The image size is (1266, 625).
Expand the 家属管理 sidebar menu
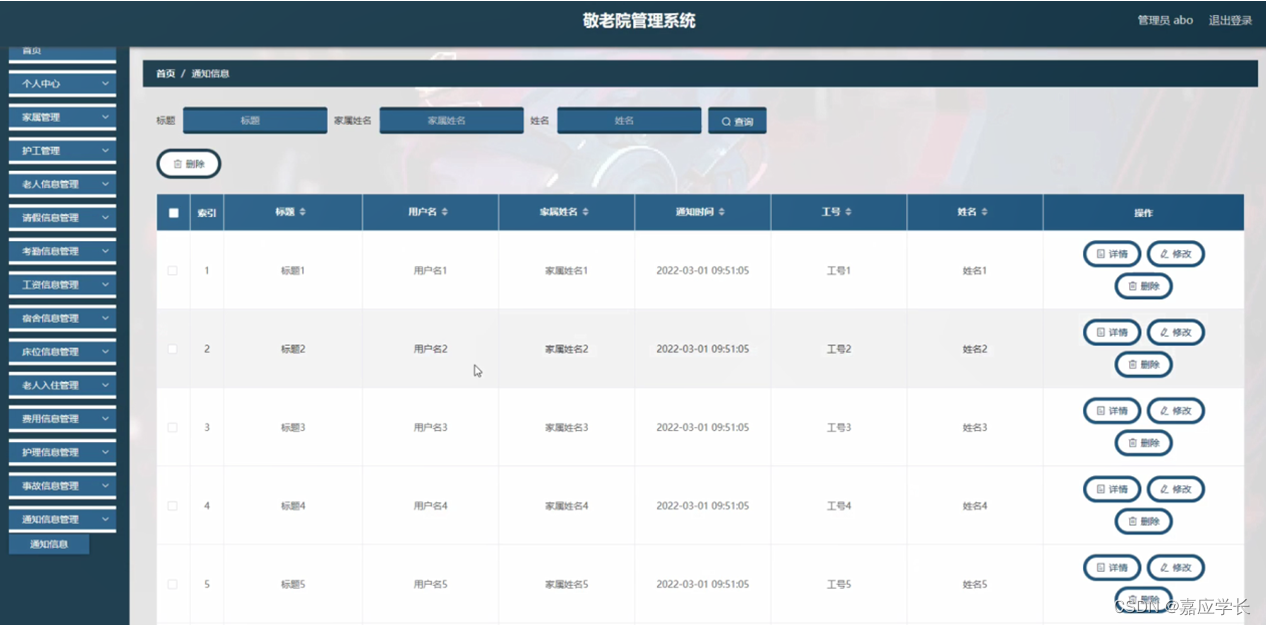pos(63,117)
